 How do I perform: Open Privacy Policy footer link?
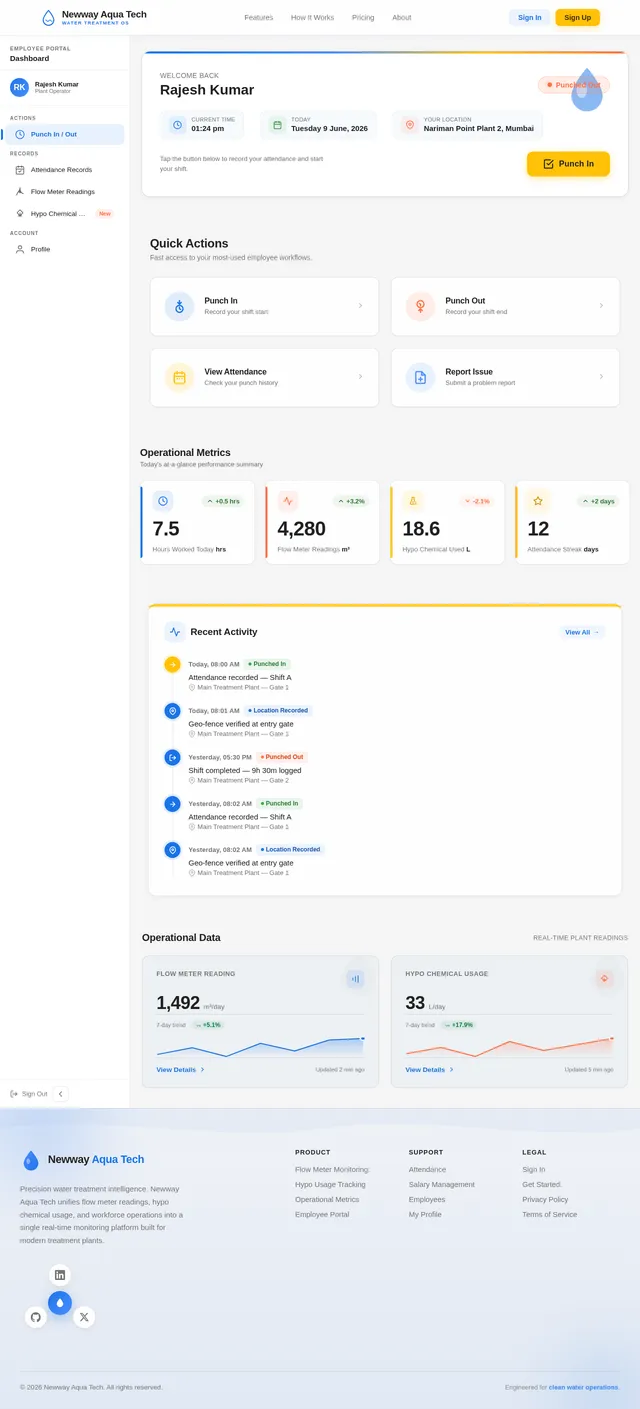point(545,1199)
